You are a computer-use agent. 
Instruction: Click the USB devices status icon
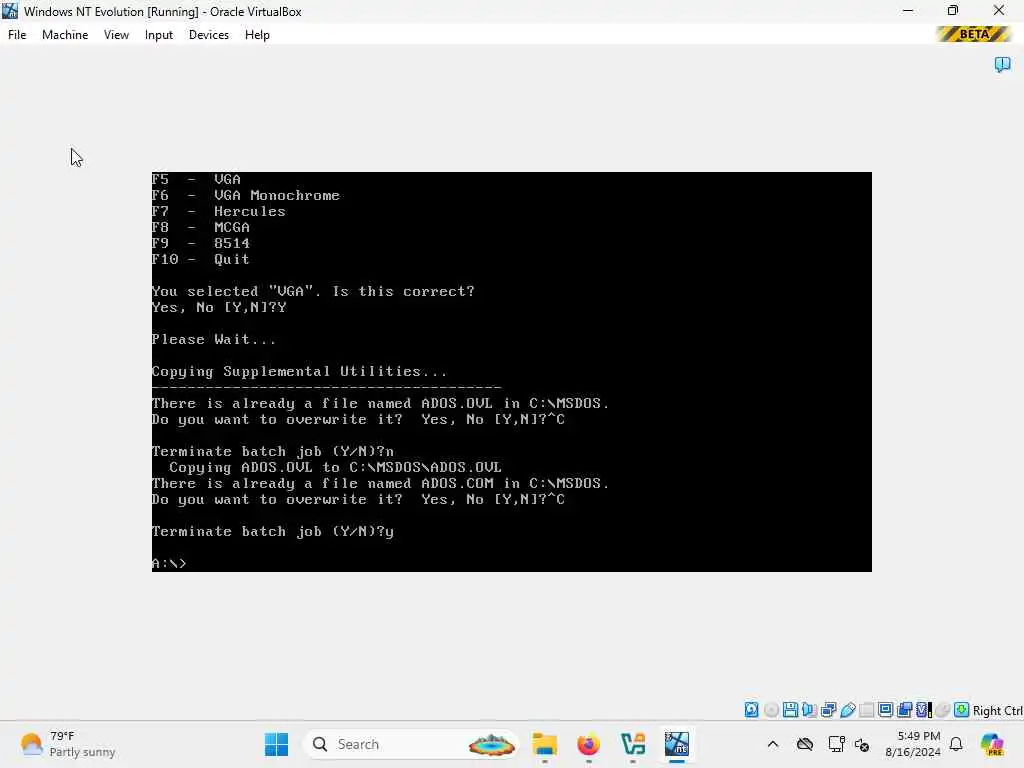[848, 710]
